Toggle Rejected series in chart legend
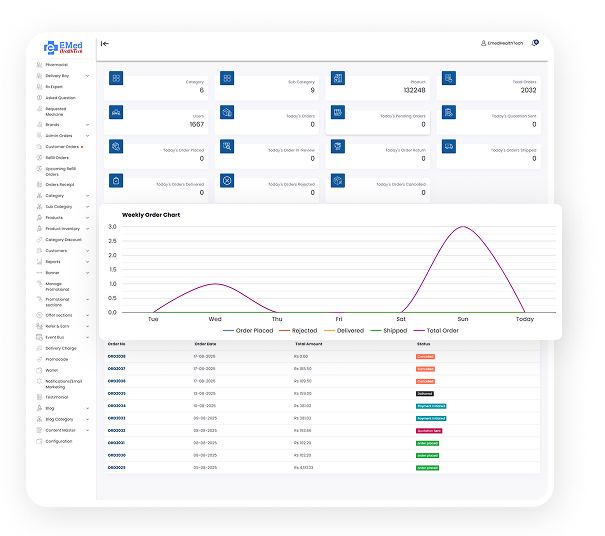This screenshot has height=536, width=605. tap(301, 330)
